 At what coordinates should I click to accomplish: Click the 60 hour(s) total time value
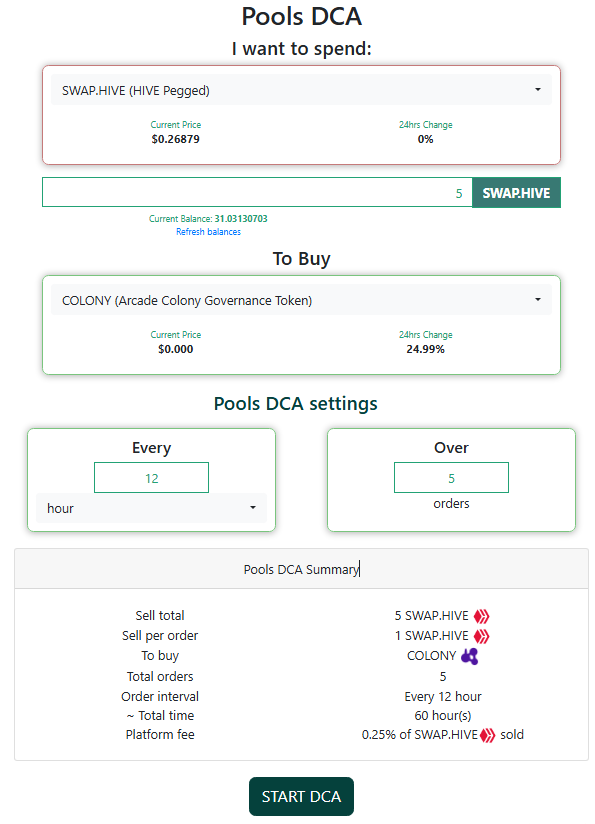click(443, 716)
